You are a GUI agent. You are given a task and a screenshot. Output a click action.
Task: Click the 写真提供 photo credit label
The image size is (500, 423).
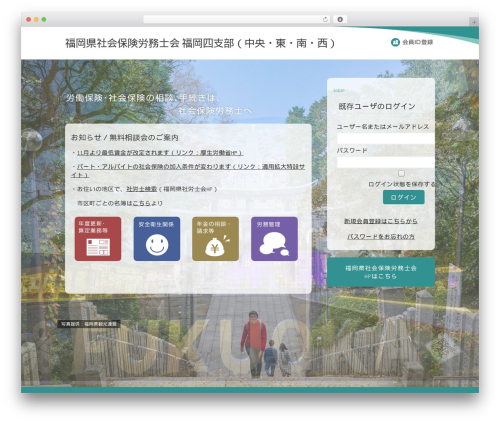point(89,324)
